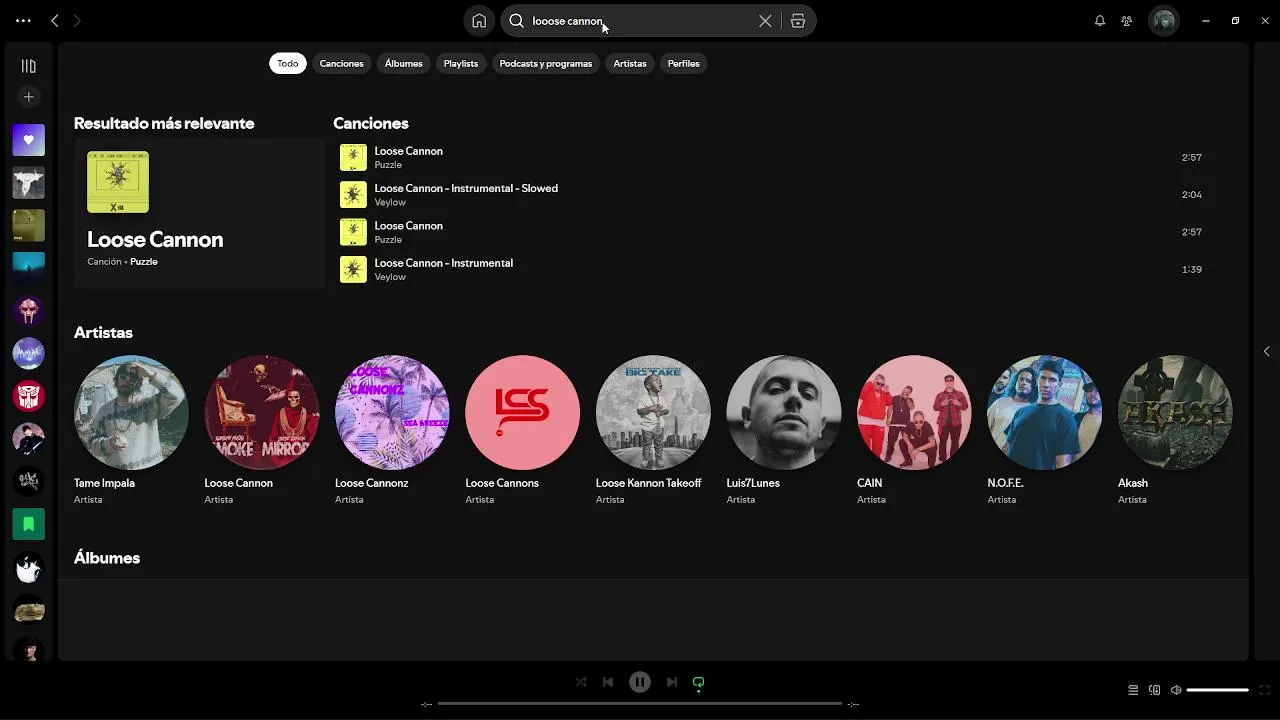The height and width of the screenshot is (720, 1280).
Task: Play first Loose Cannon song by Puzzle
Action: click(770, 157)
